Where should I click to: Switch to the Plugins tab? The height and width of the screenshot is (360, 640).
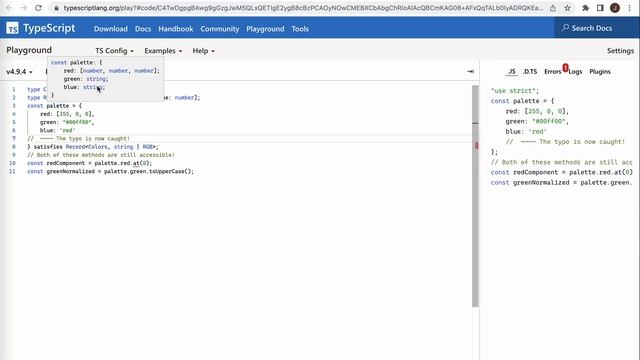click(600, 71)
